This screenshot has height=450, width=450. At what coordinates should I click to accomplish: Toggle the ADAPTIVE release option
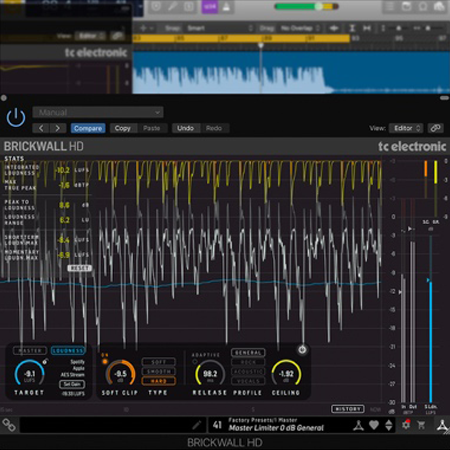[x=195, y=361]
